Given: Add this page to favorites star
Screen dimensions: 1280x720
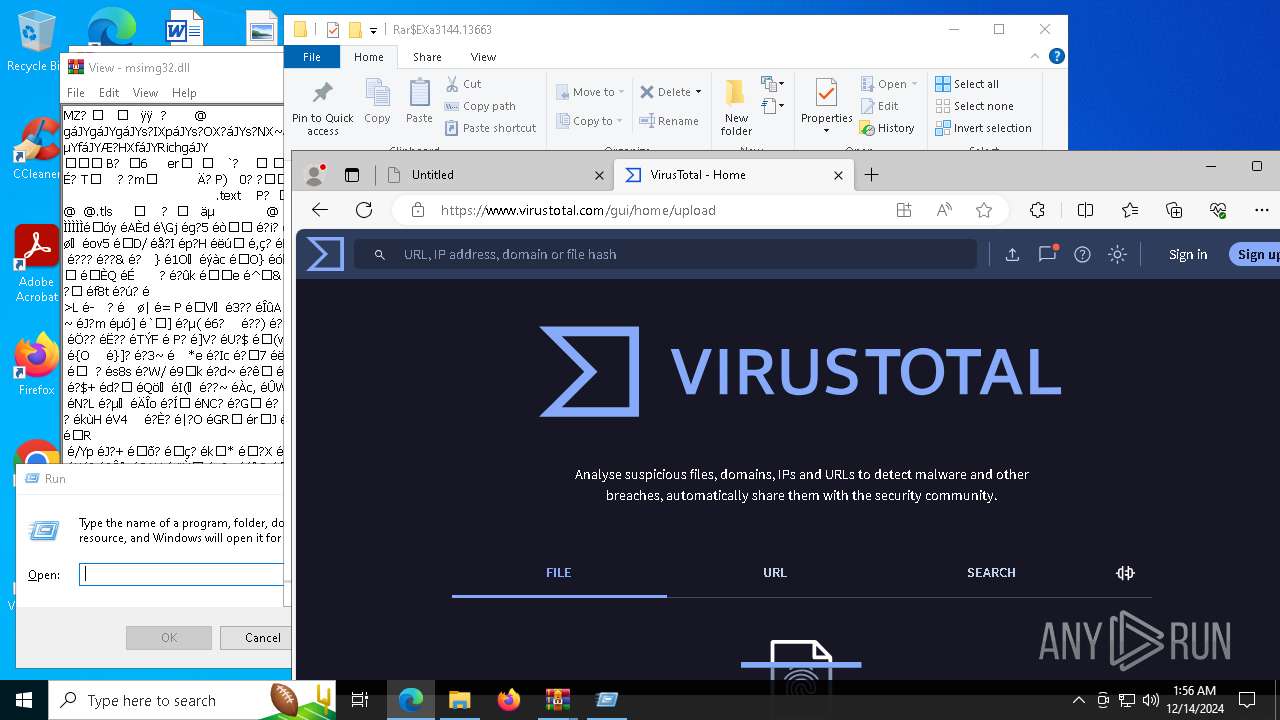Looking at the screenshot, I should point(984,210).
